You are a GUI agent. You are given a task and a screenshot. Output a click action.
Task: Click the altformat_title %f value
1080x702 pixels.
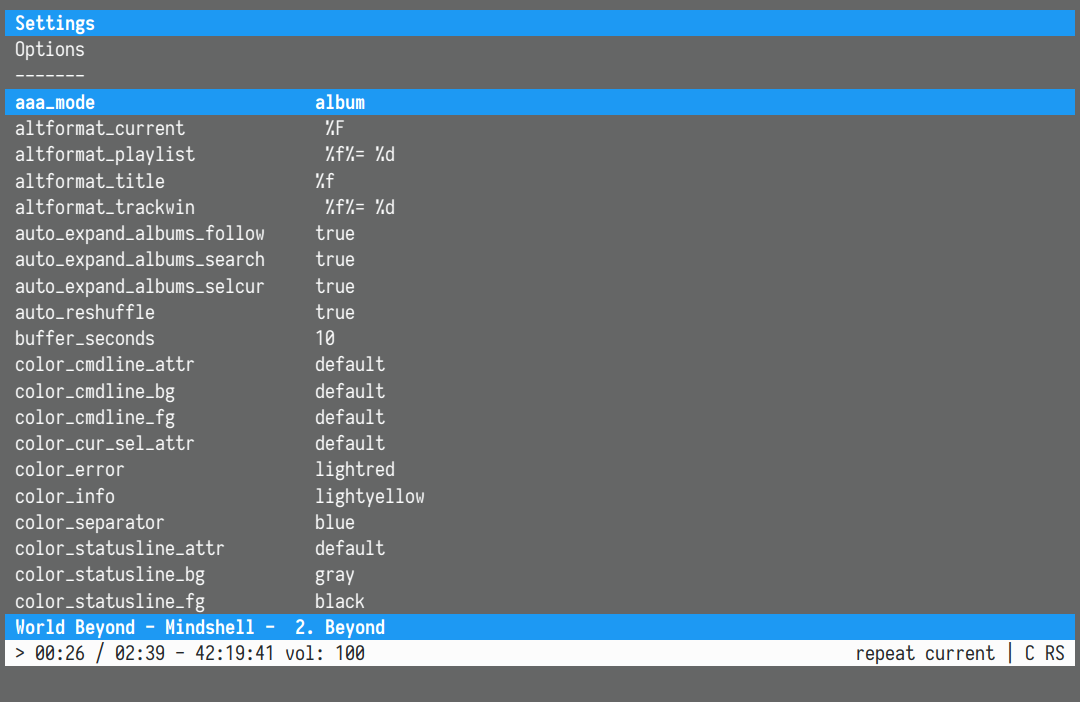[x=324, y=181]
